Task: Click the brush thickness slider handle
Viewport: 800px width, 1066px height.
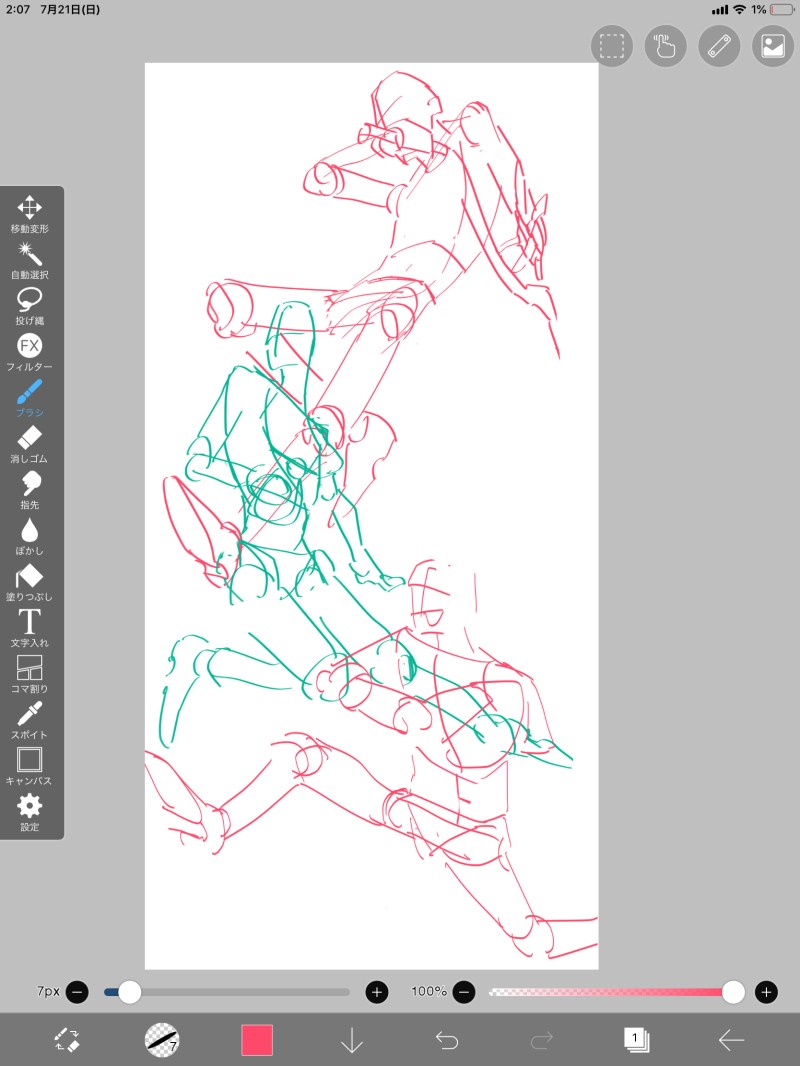Action: click(x=129, y=993)
